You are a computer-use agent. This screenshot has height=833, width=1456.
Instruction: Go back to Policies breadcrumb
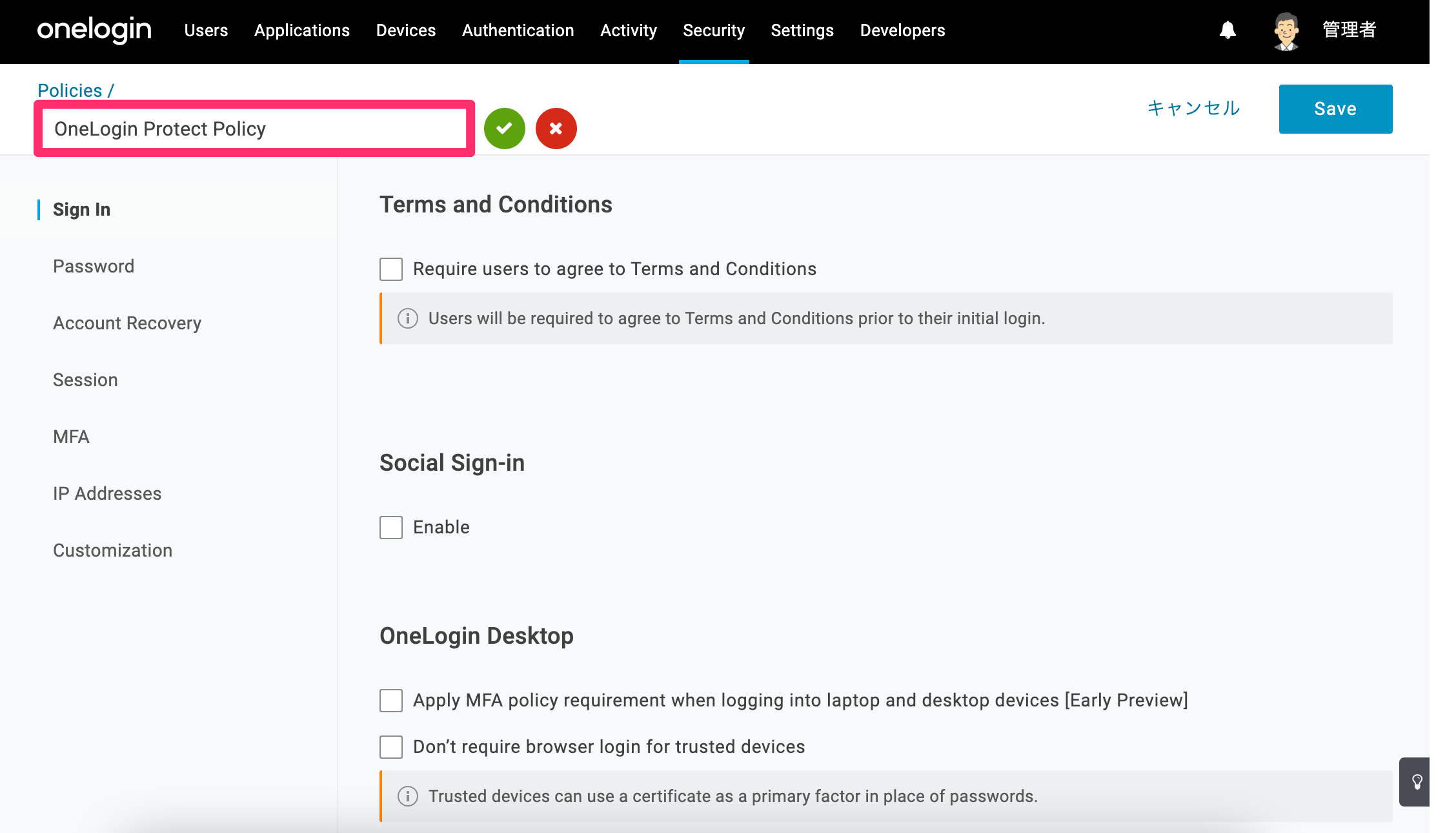pos(70,90)
